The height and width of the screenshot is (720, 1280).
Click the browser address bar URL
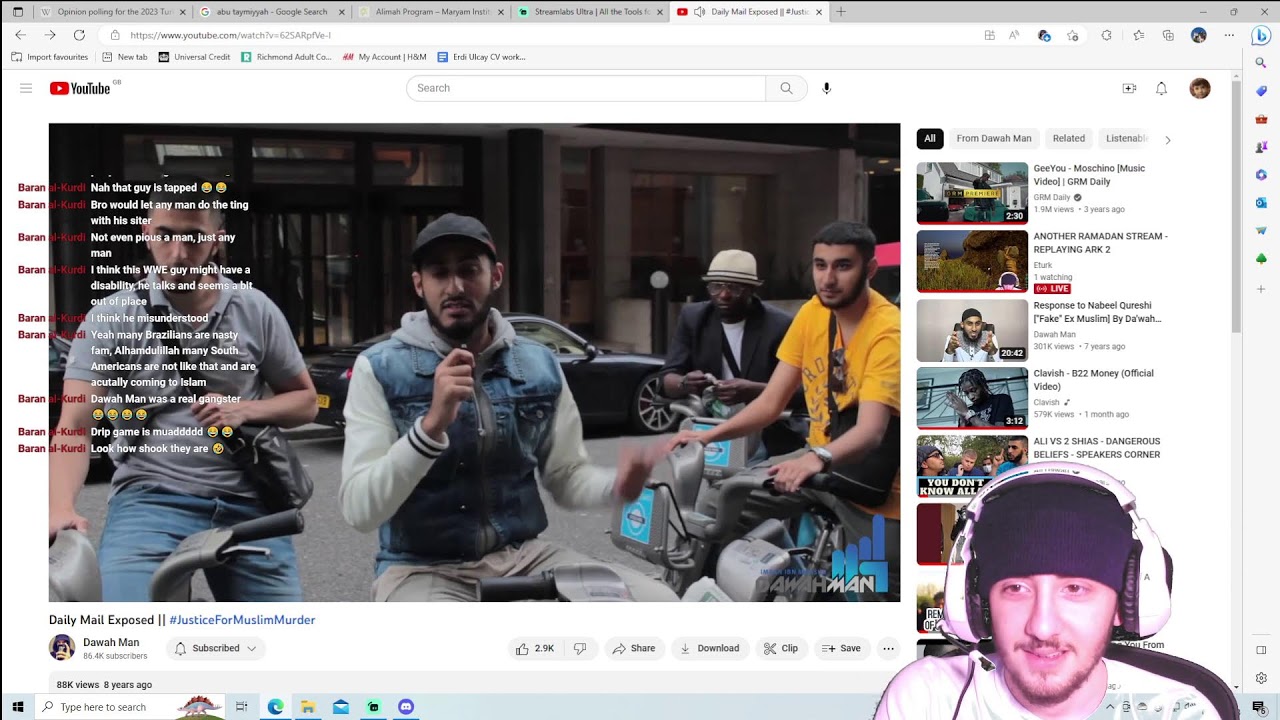(x=230, y=35)
